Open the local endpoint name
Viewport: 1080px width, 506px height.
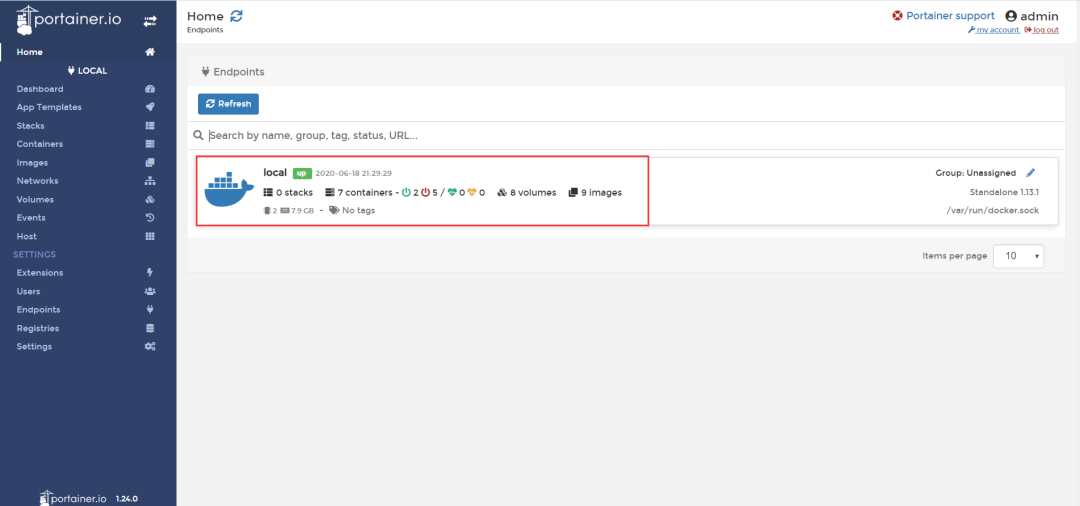click(275, 172)
